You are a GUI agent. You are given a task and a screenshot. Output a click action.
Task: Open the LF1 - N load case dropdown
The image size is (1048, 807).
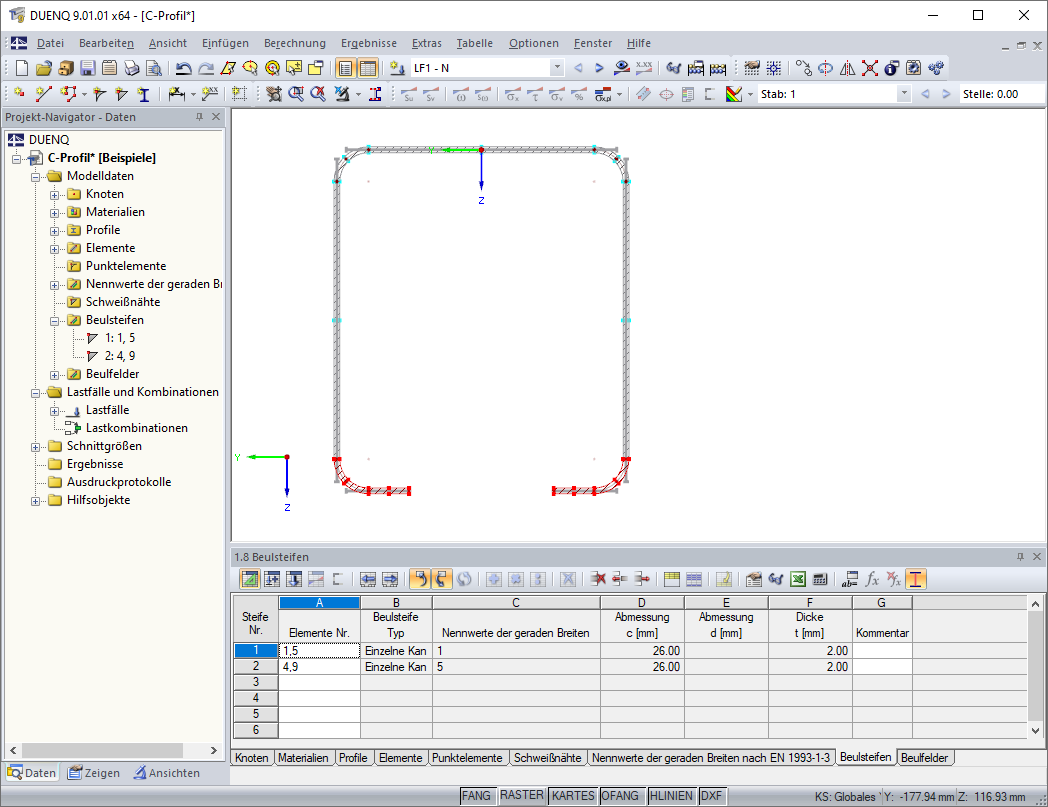[556, 68]
